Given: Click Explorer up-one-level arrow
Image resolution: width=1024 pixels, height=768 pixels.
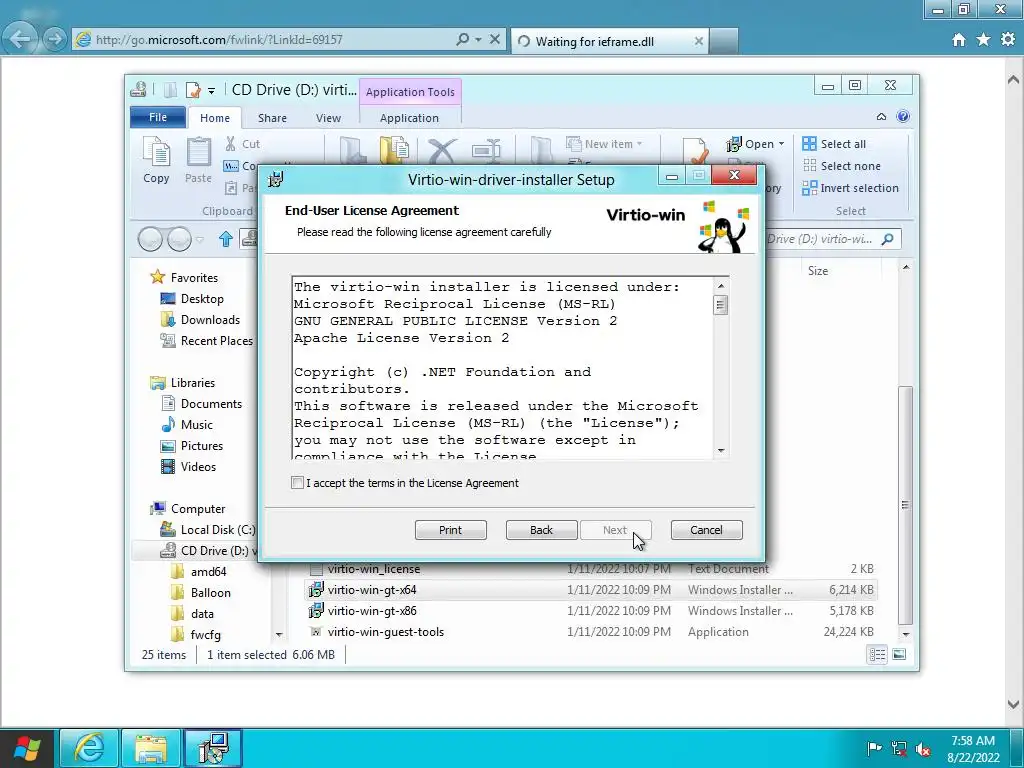Looking at the screenshot, I should point(226,239).
